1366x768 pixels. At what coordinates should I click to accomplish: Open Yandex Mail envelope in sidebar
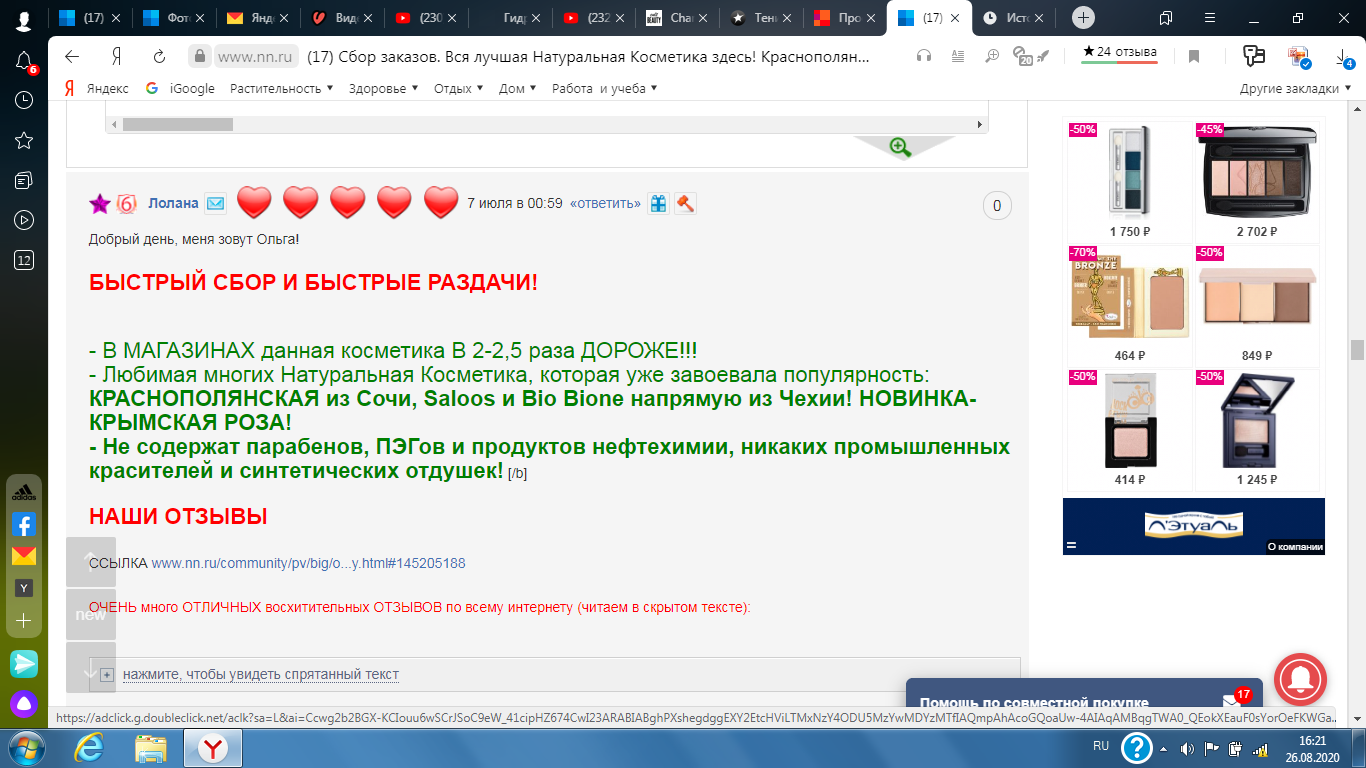tap(24, 556)
